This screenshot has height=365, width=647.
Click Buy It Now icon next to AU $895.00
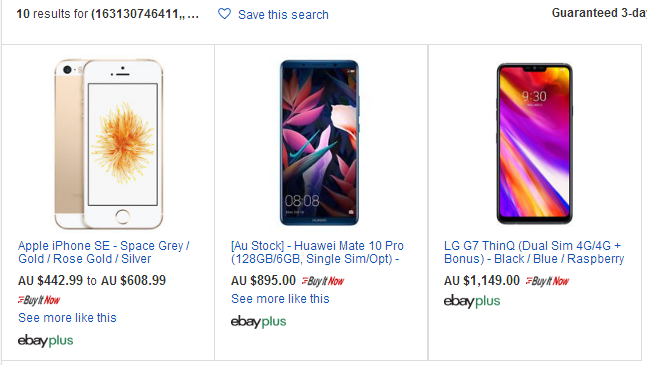coord(323,281)
